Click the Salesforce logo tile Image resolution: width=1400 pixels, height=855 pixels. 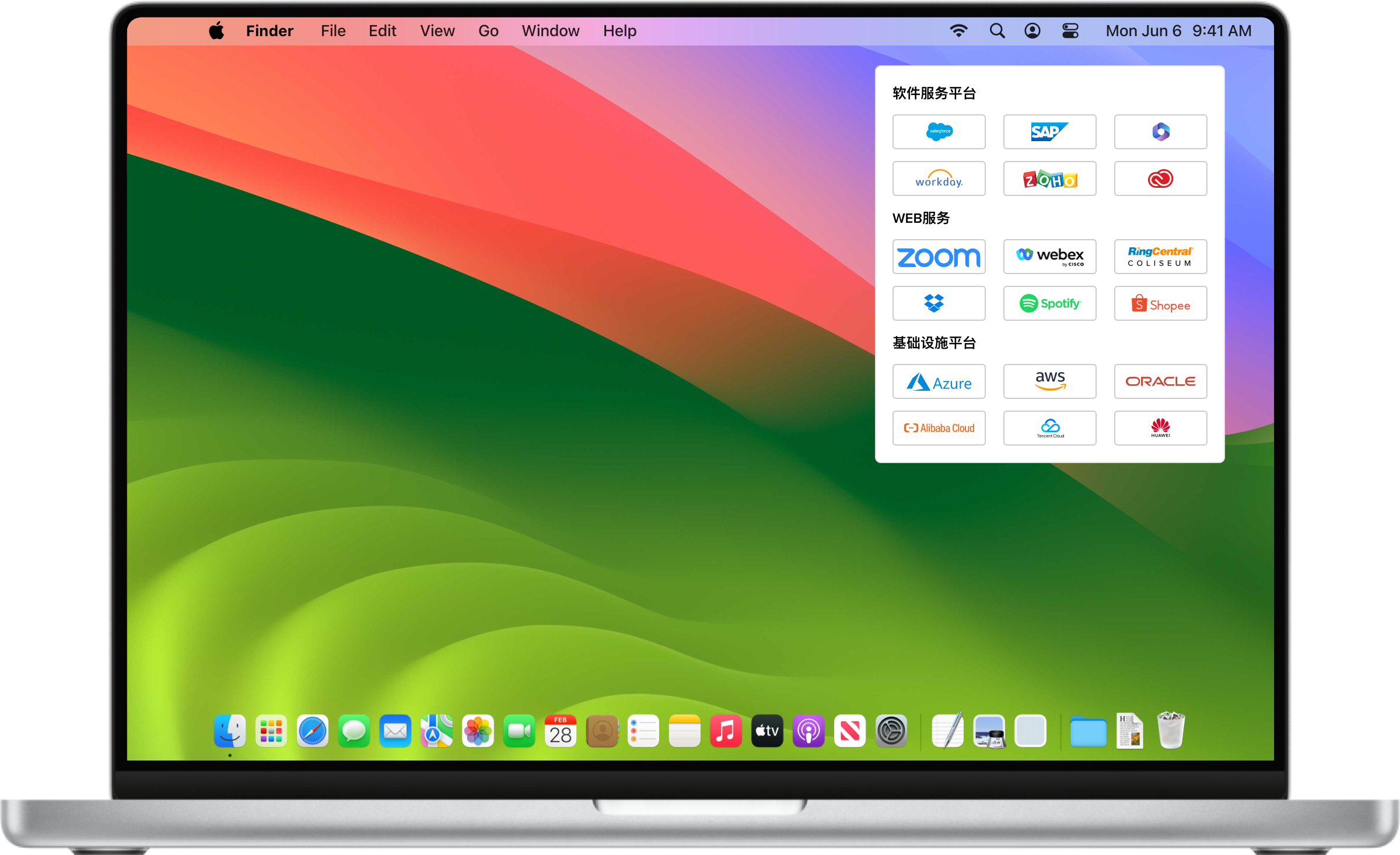click(x=939, y=132)
